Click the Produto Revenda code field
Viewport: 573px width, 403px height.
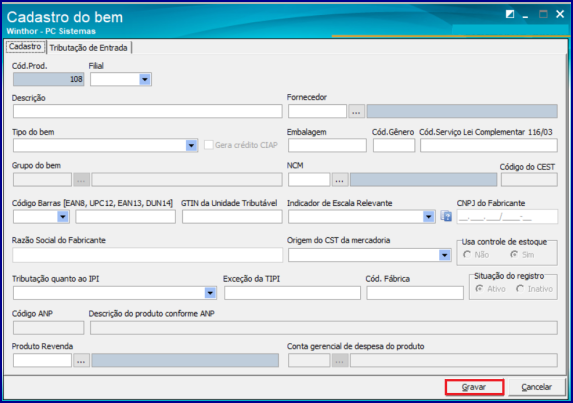[42, 361]
